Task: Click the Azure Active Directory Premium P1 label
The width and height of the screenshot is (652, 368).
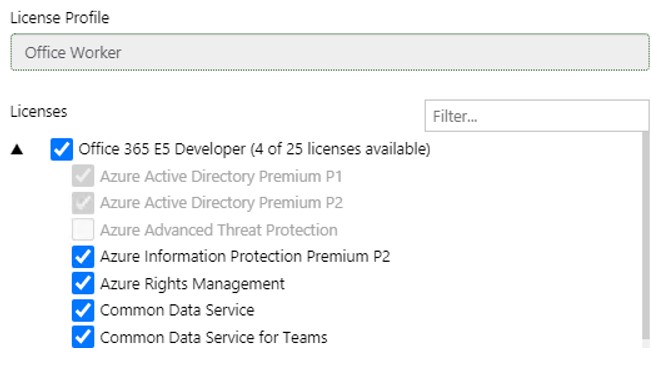Action: 221,176
